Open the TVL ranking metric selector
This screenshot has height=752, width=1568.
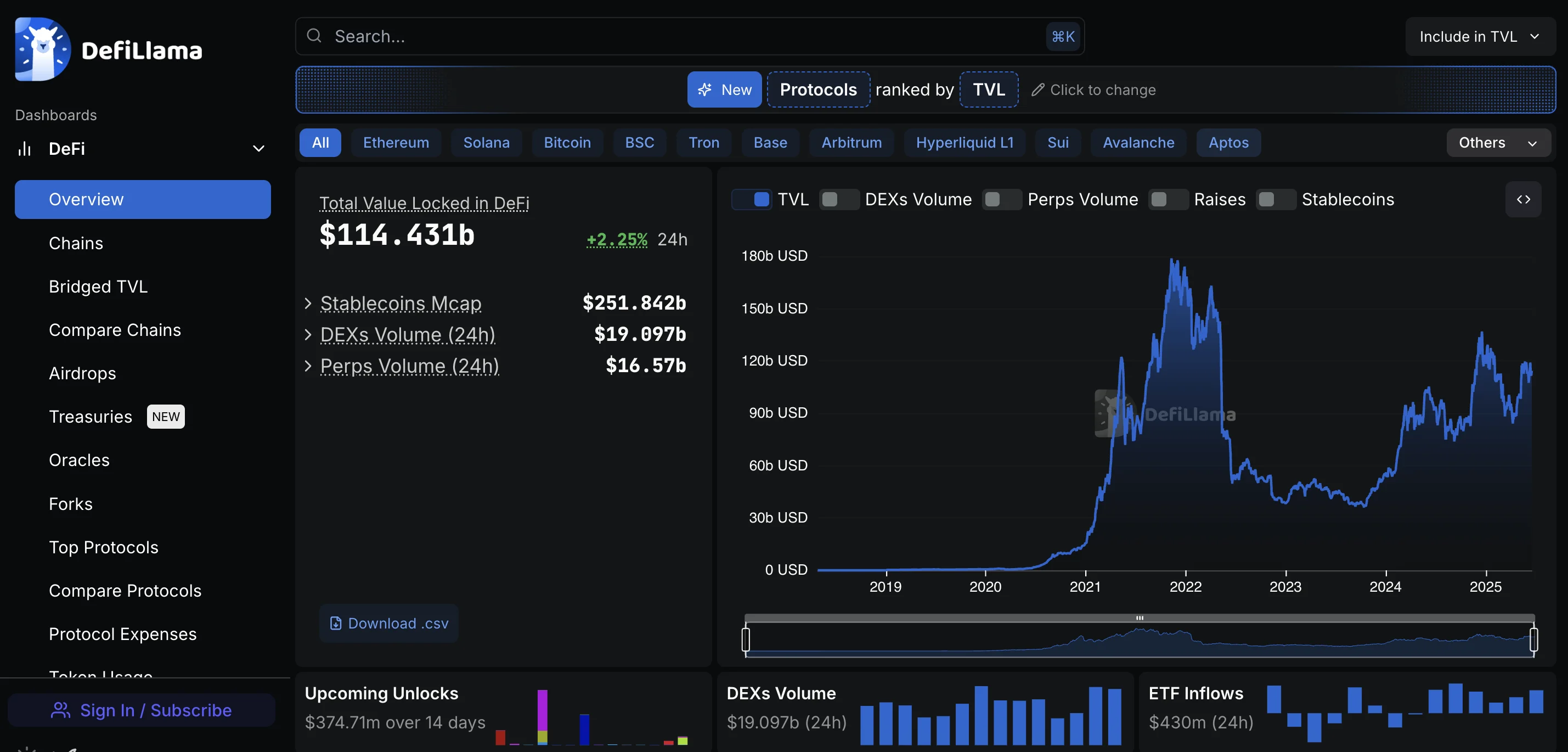989,89
